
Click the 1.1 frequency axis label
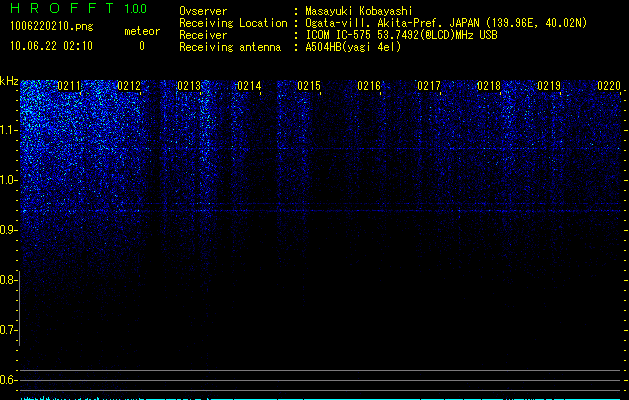9,130
